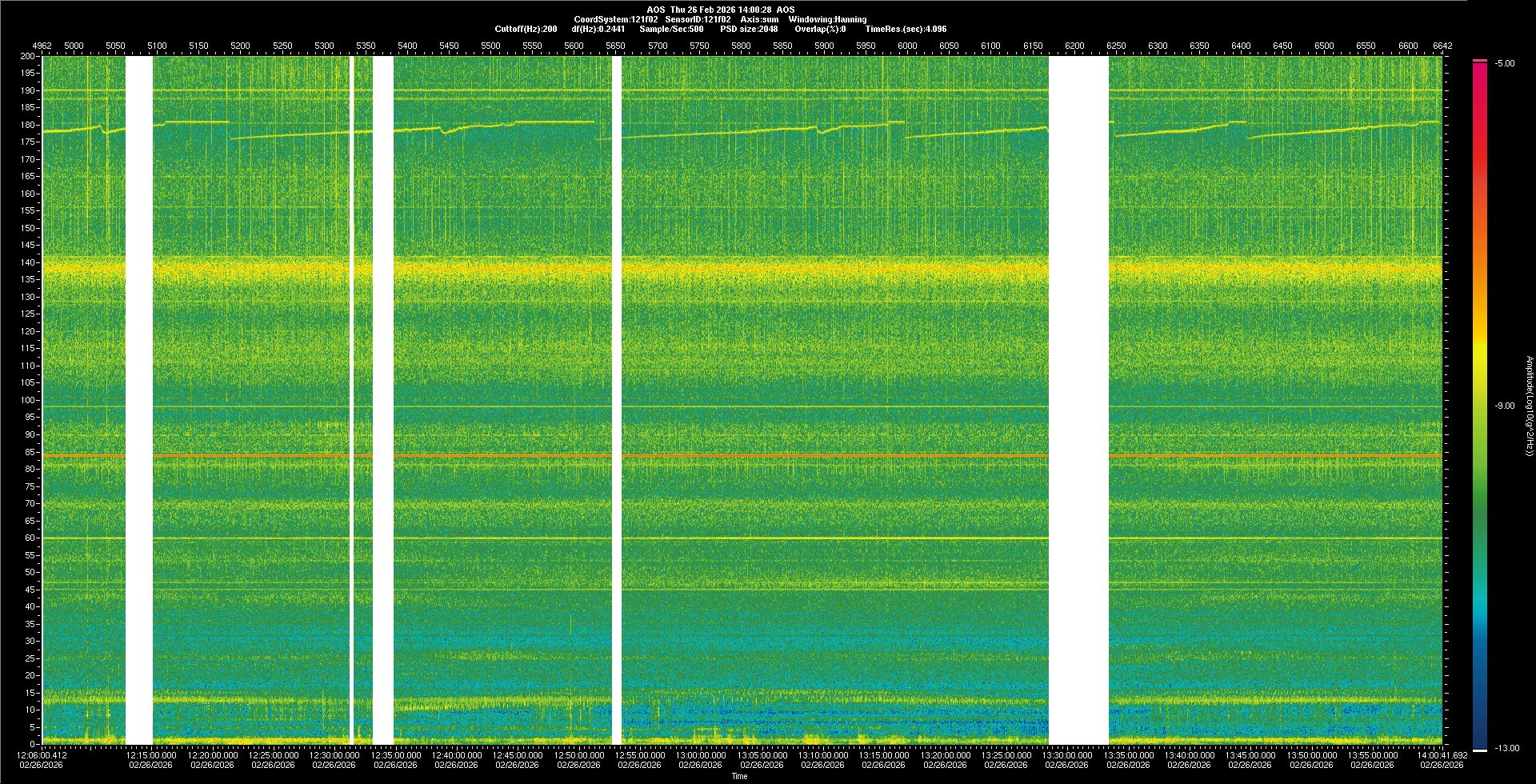
Task: Click the 200 Hz frequency axis label
Action: click(28, 57)
